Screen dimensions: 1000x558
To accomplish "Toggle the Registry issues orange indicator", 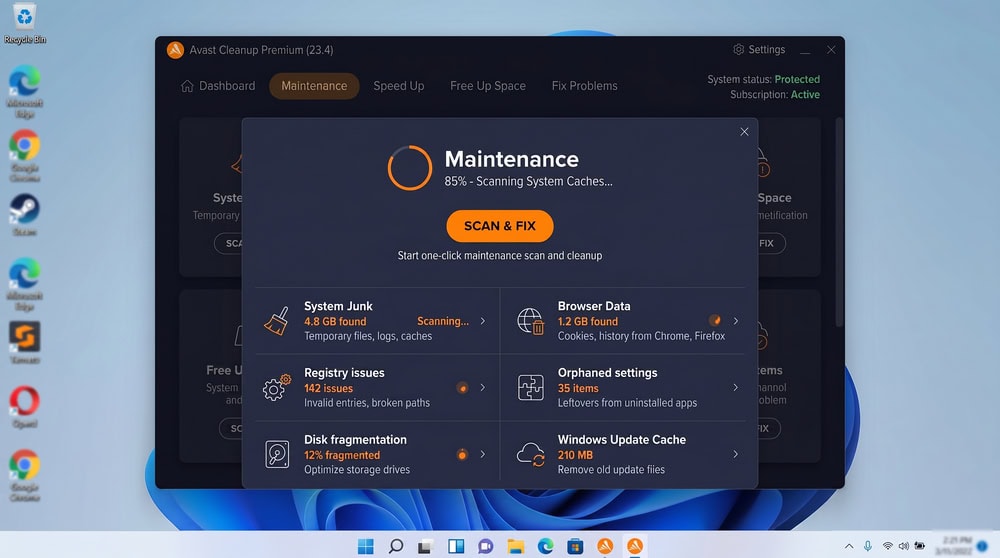I will coord(462,387).
